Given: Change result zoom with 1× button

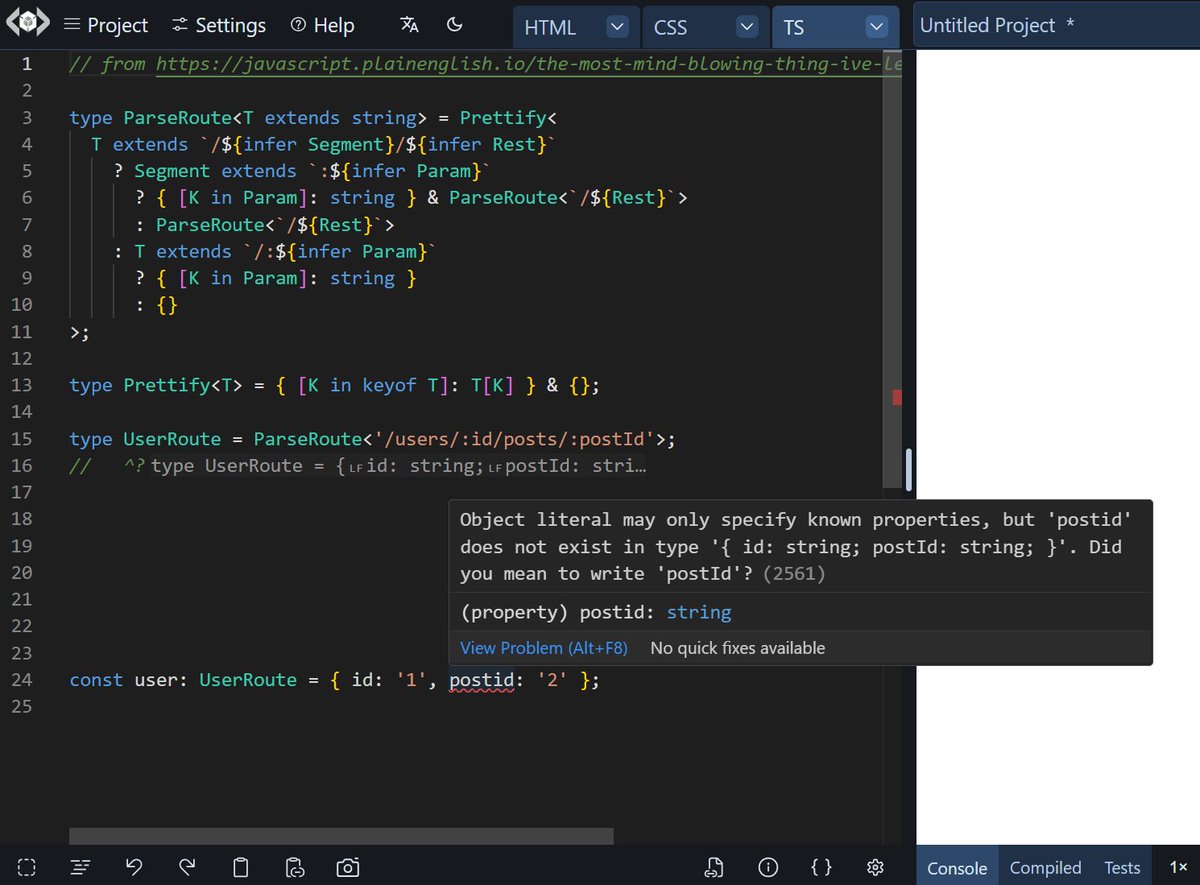Looking at the screenshot, I should click(1178, 867).
